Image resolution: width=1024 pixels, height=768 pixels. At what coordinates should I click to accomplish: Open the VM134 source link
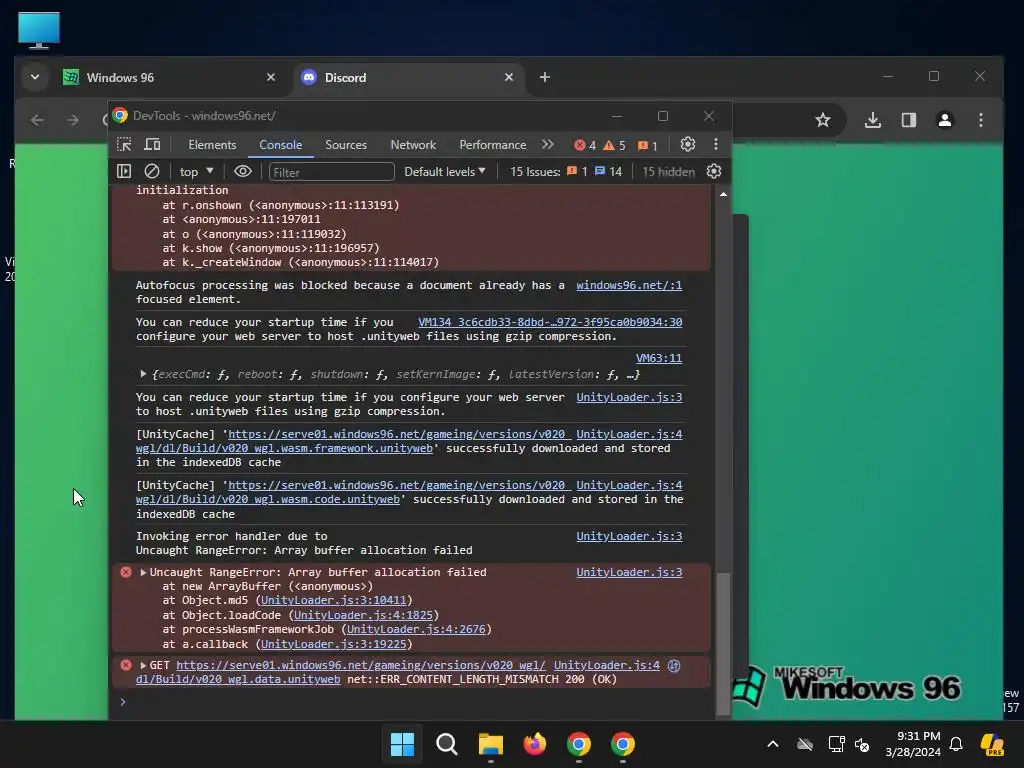[x=550, y=322]
